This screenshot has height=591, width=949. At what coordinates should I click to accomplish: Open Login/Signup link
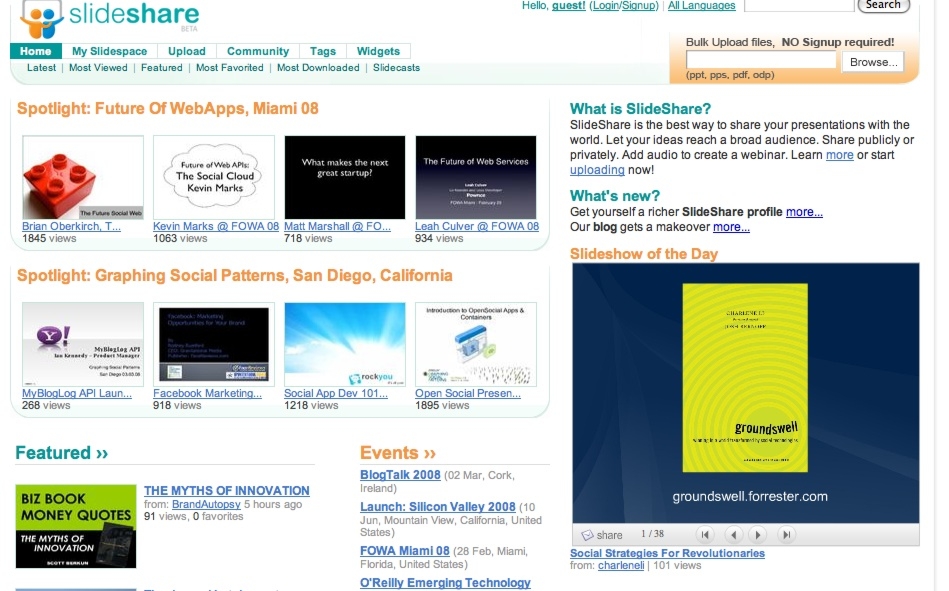pos(623,5)
